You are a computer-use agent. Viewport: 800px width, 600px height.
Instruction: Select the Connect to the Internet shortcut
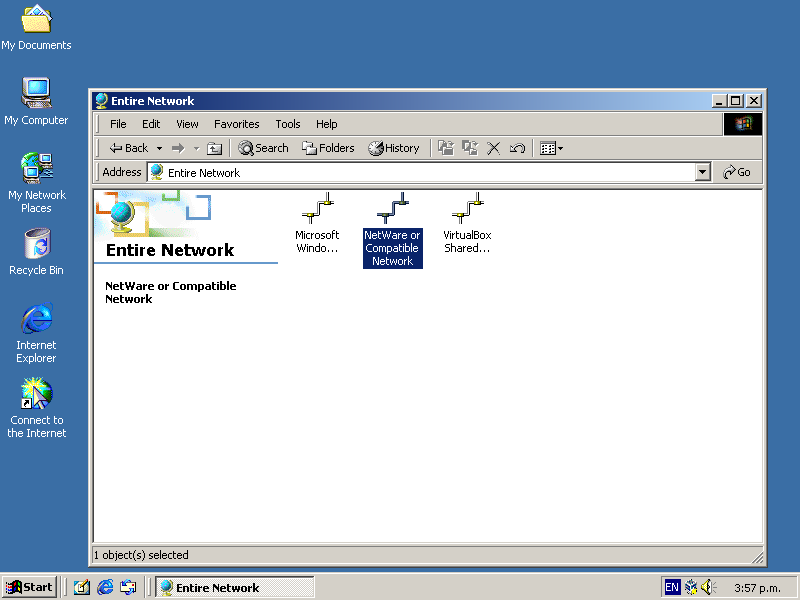(37, 408)
